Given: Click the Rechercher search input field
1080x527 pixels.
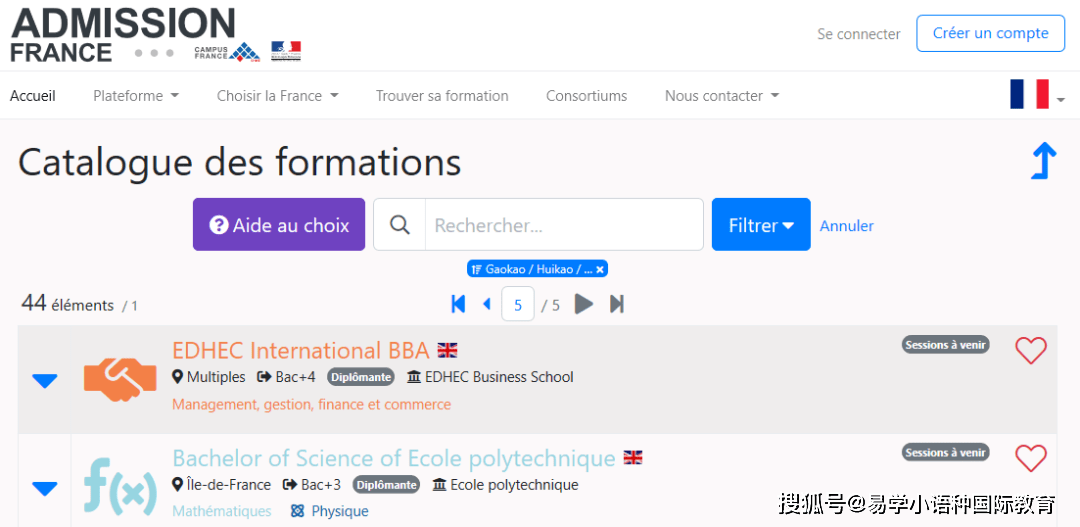Looking at the screenshot, I should pos(565,225).
